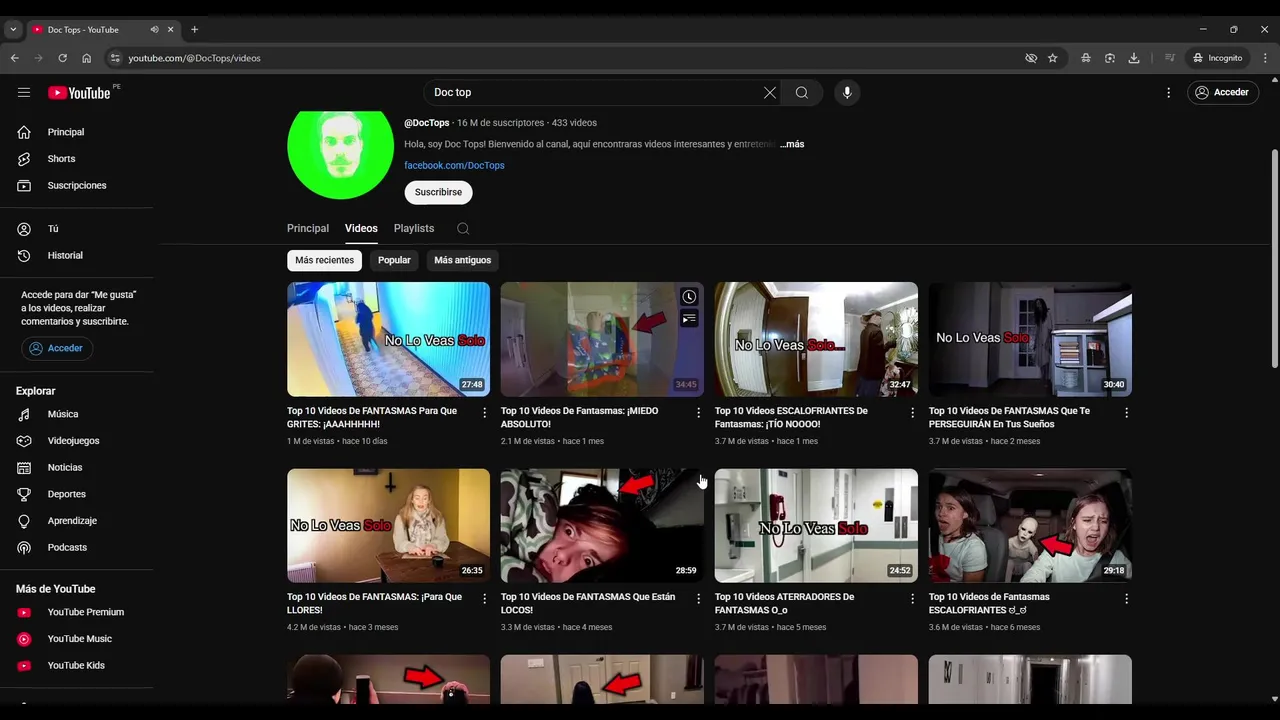Open Chrome three-dot menu
The height and width of the screenshot is (720, 1280).
[1265, 58]
